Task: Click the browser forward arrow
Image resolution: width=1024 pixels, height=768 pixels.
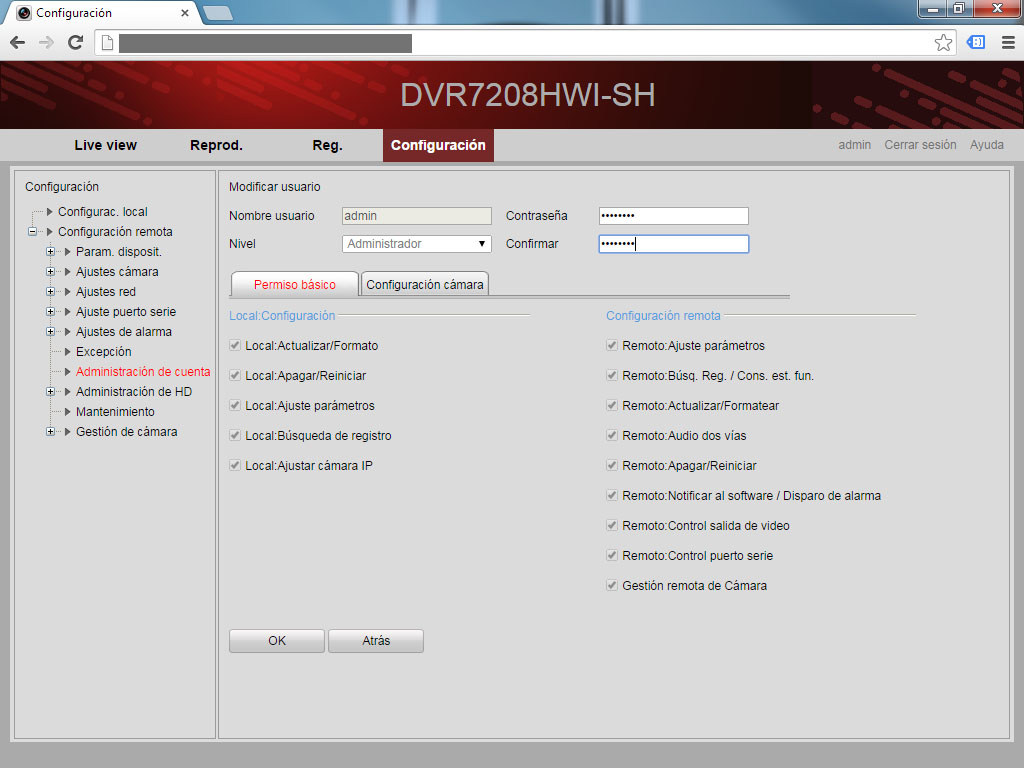Action: click(46, 43)
